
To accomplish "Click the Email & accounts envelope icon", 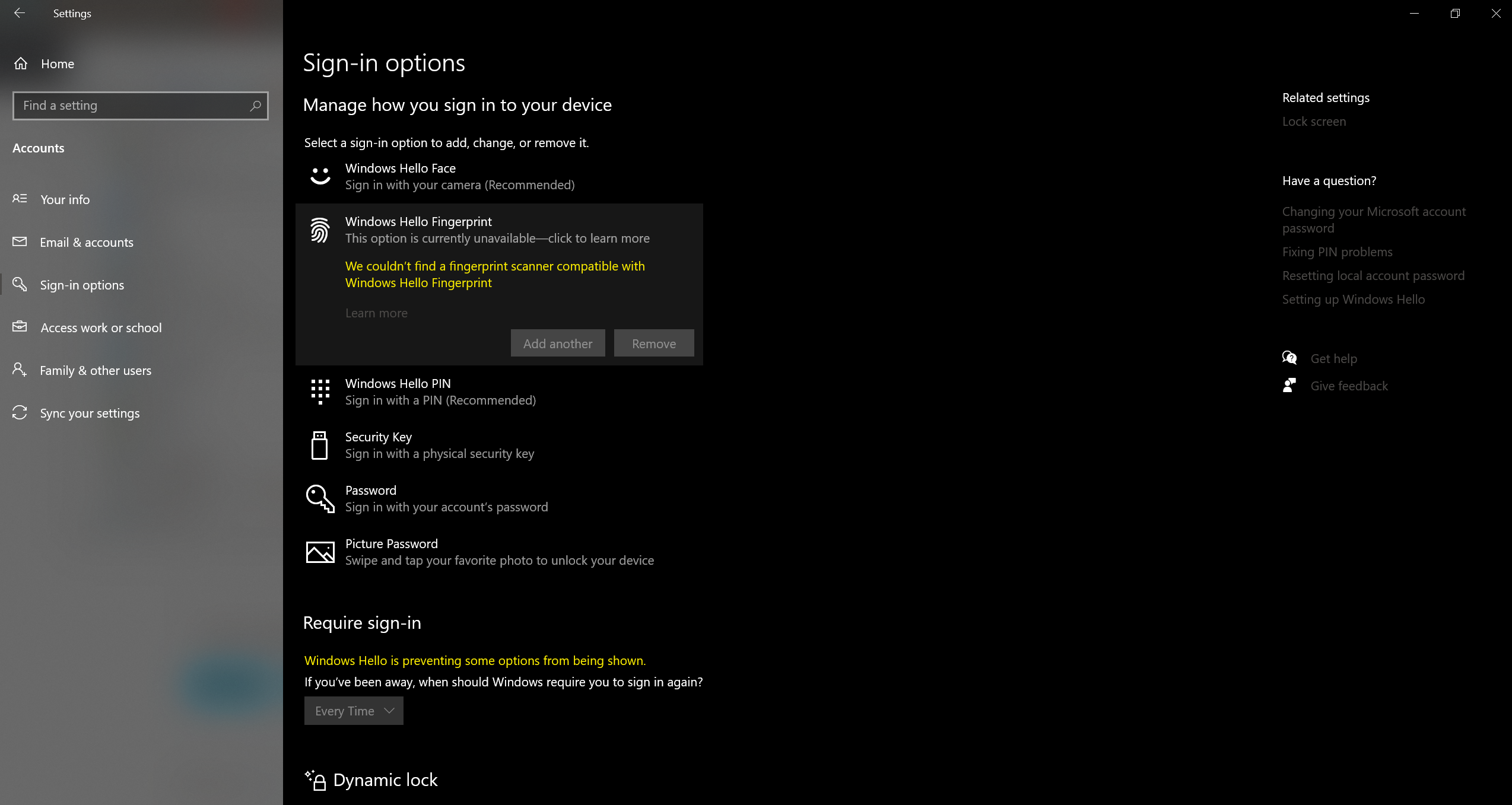I will (20, 241).
